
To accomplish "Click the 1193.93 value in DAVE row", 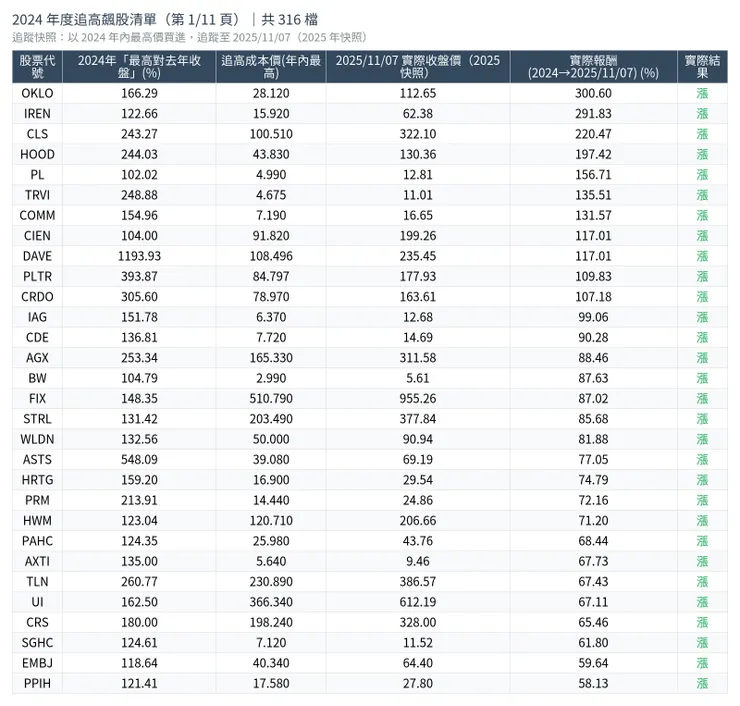I will click(138, 256).
